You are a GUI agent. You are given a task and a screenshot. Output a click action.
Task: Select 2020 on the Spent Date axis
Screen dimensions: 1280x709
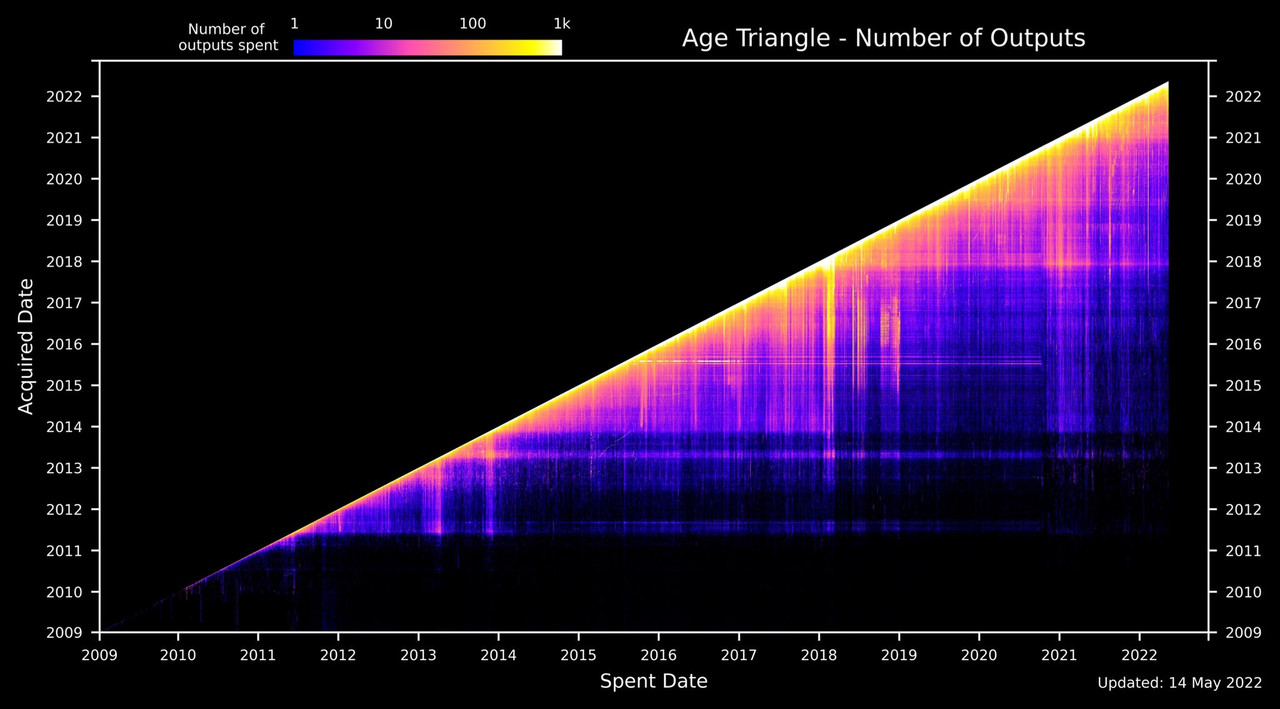(978, 654)
